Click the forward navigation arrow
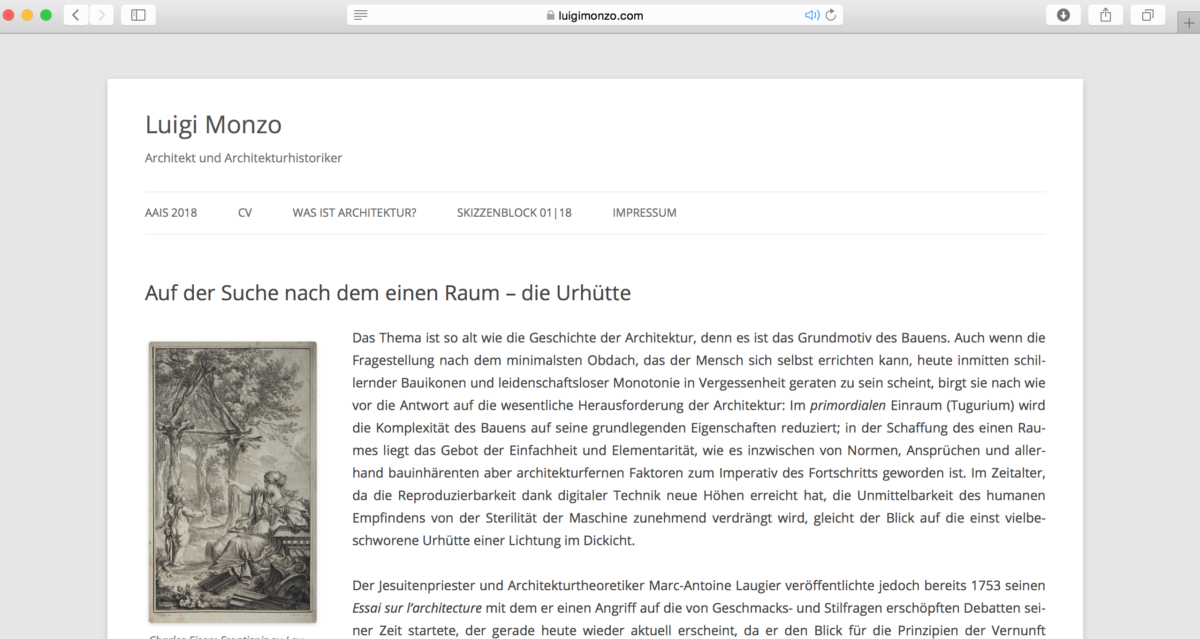 tap(101, 15)
